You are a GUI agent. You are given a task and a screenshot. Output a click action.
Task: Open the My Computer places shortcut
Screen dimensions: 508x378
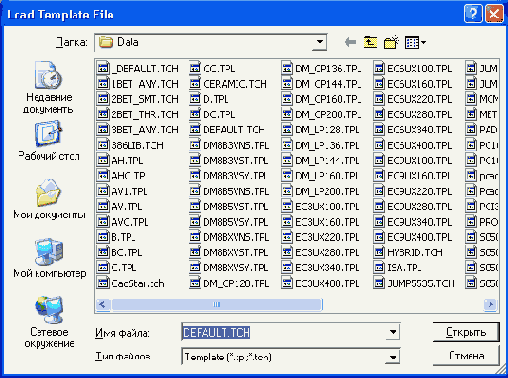click(x=49, y=258)
